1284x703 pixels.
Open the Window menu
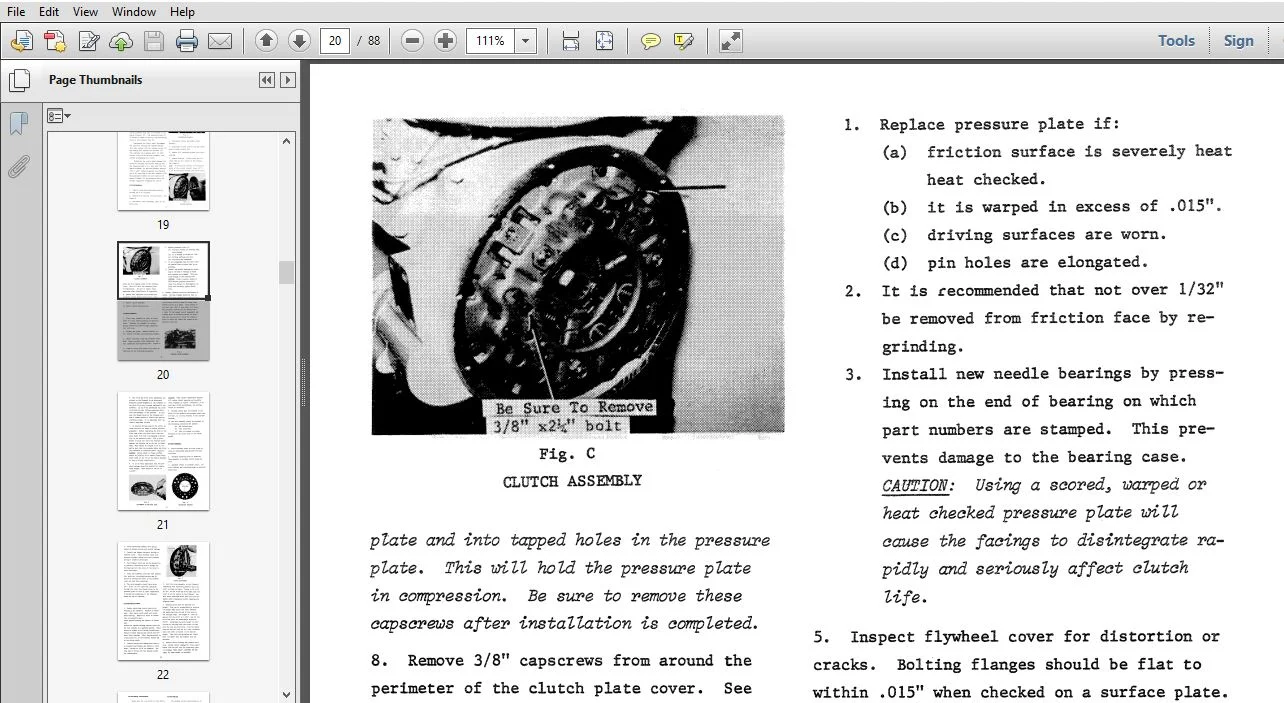click(x=133, y=12)
